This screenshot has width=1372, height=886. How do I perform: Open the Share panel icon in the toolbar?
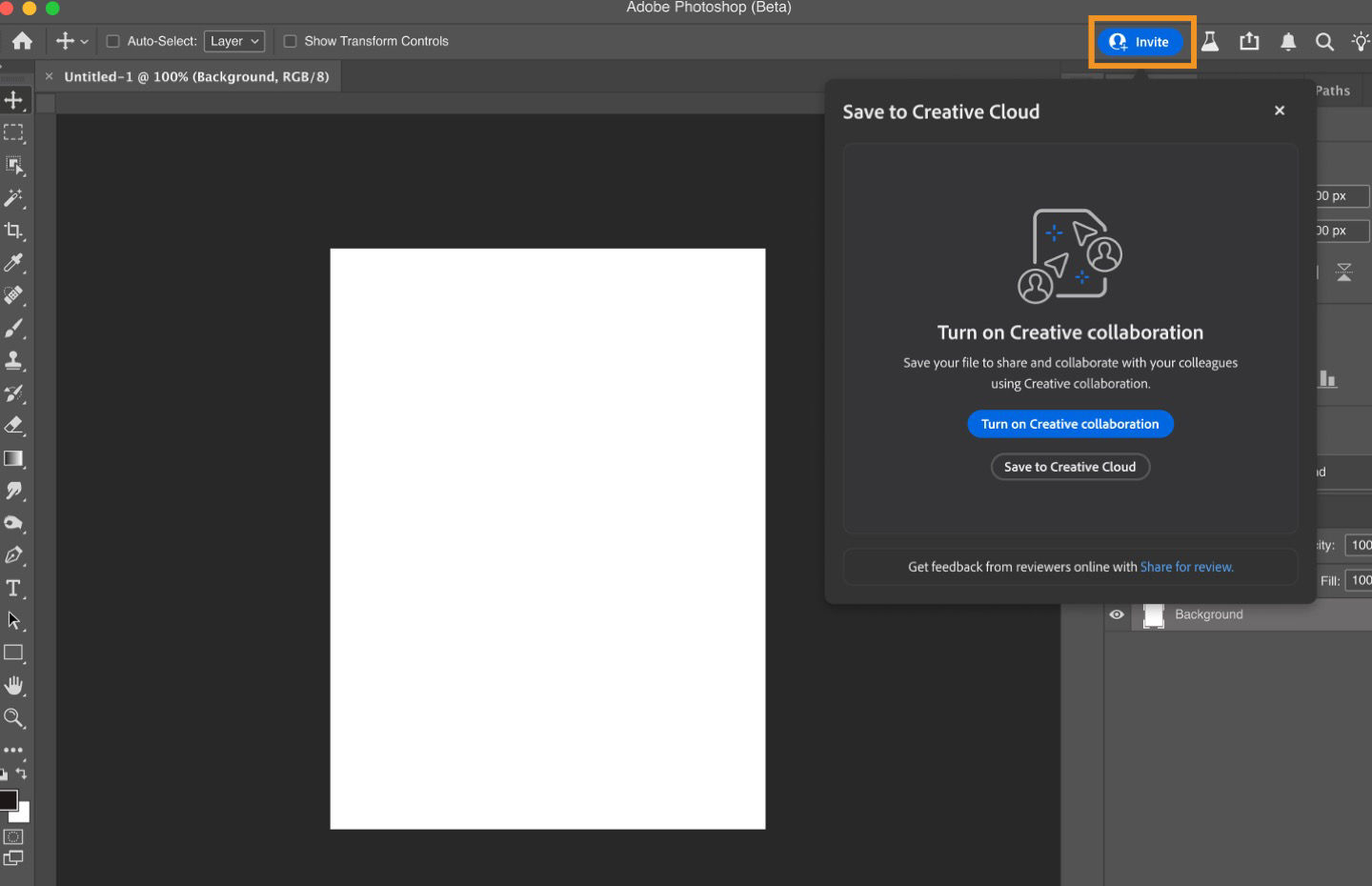click(x=1249, y=41)
